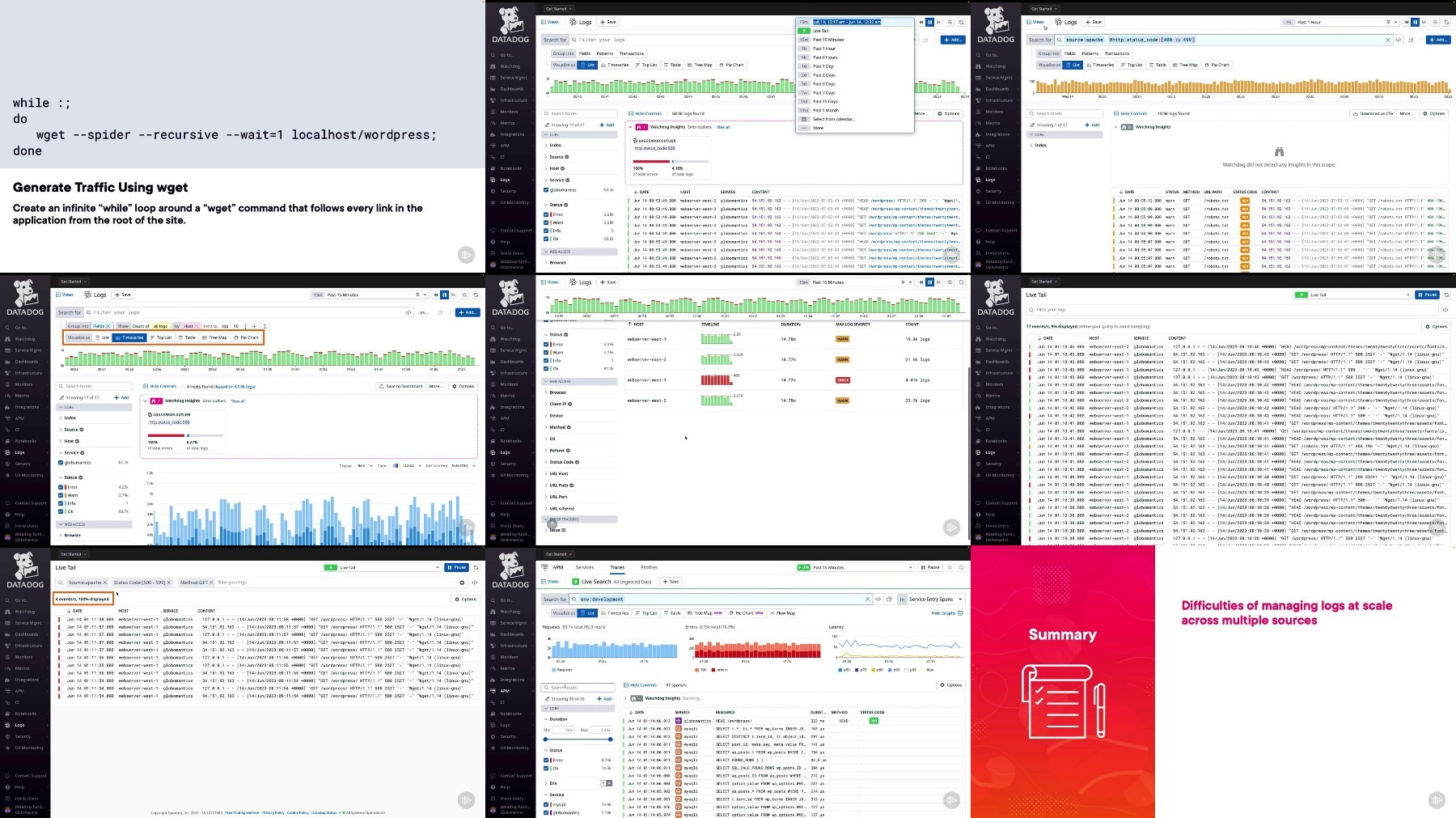Uncheck Warn status beside the open time-range menu
1456x818 pixels.
tap(547, 223)
